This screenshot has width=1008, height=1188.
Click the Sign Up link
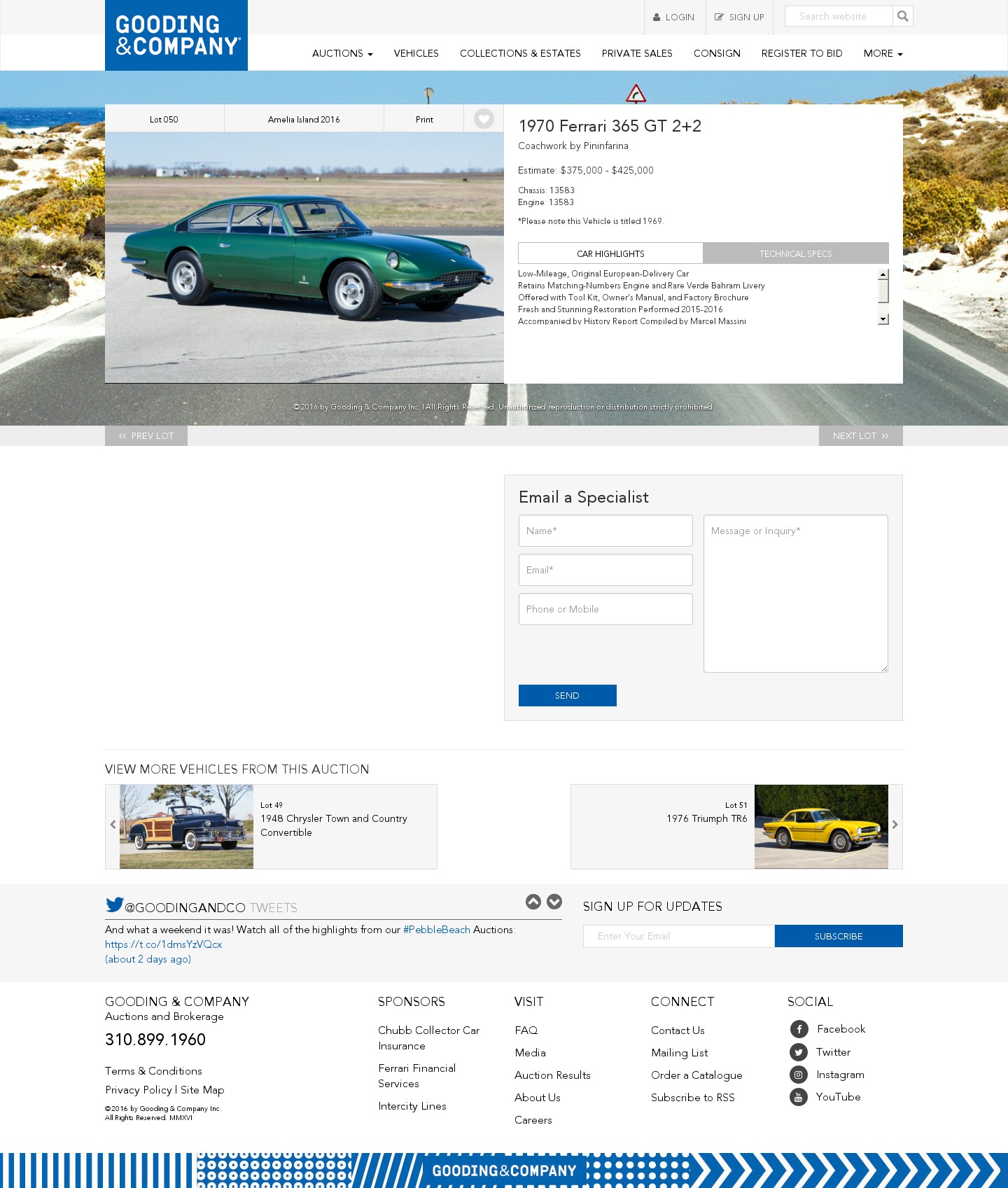pyautogui.click(x=739, y=18)
